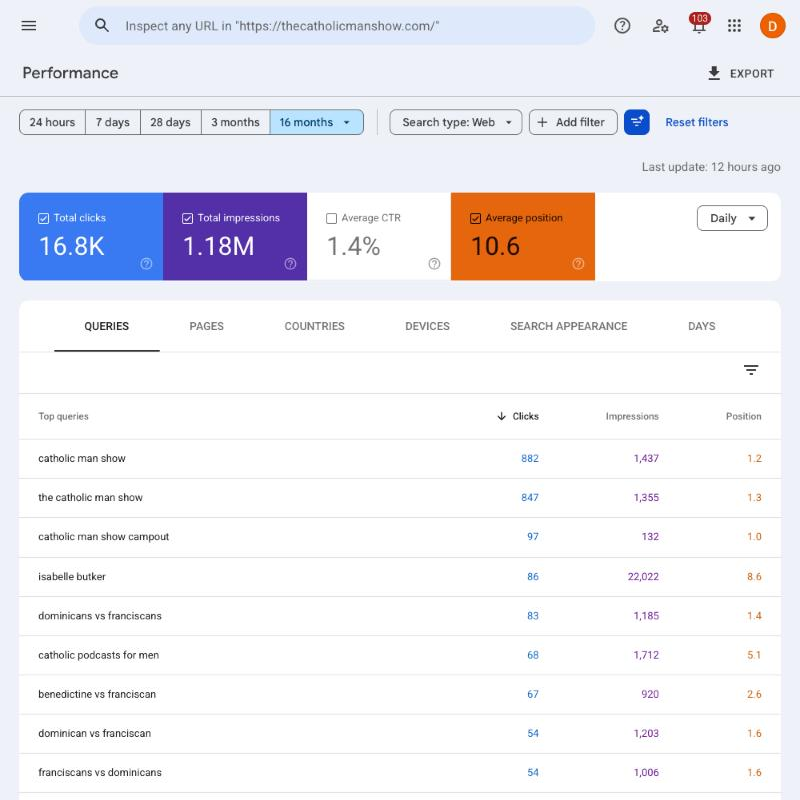Screen dimensions: 800x800
Task: Switch to the Pages tab
Action: [x=206, y=327]
